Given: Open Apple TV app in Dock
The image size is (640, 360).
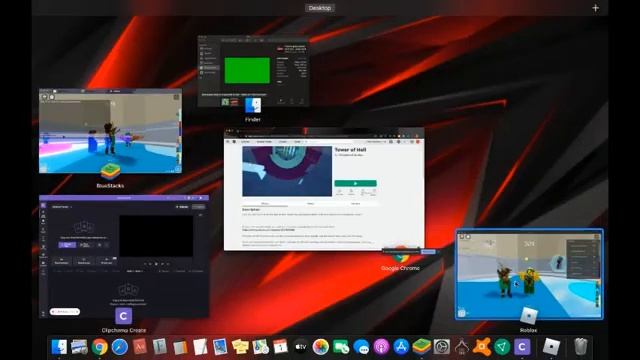Looking at the screenshot, I should [x=300, y=347].
